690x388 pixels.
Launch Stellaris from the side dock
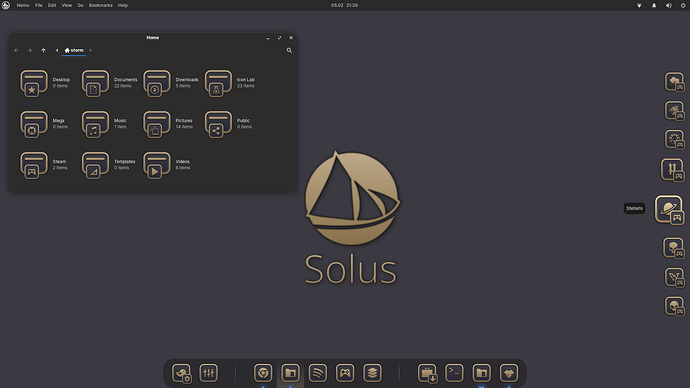(669, 210)
